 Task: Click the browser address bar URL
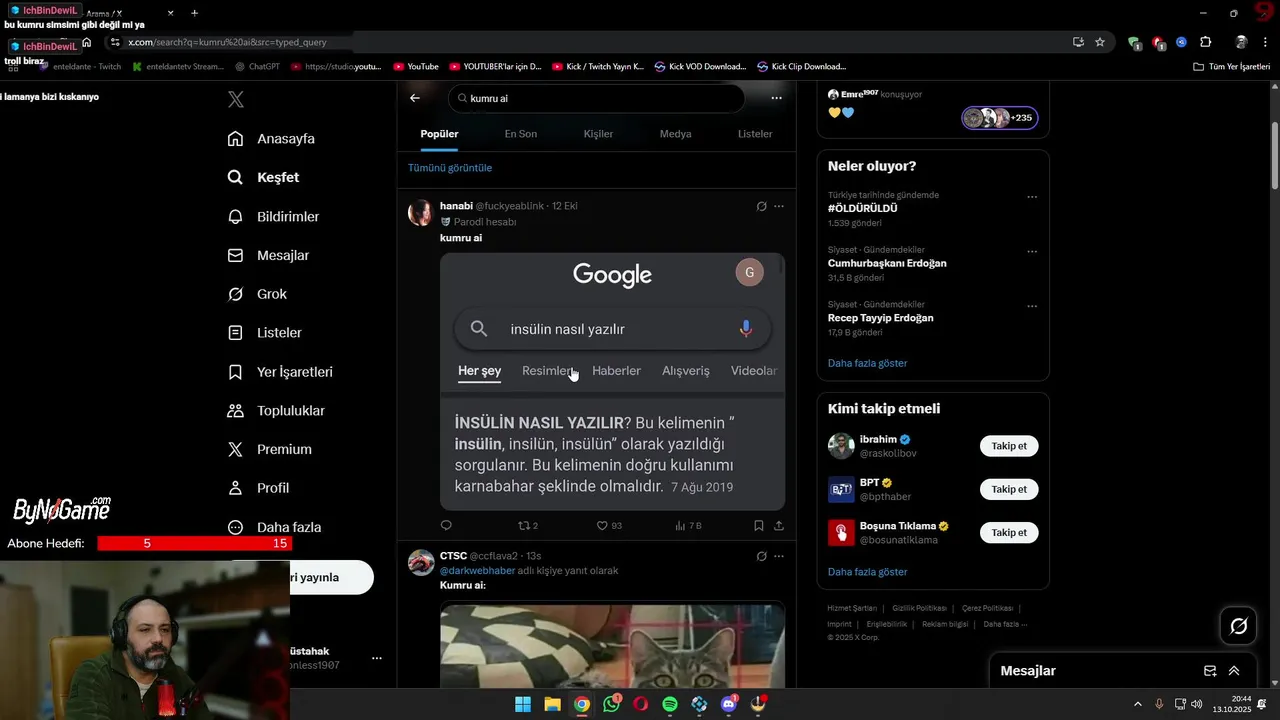pos(227,42)
